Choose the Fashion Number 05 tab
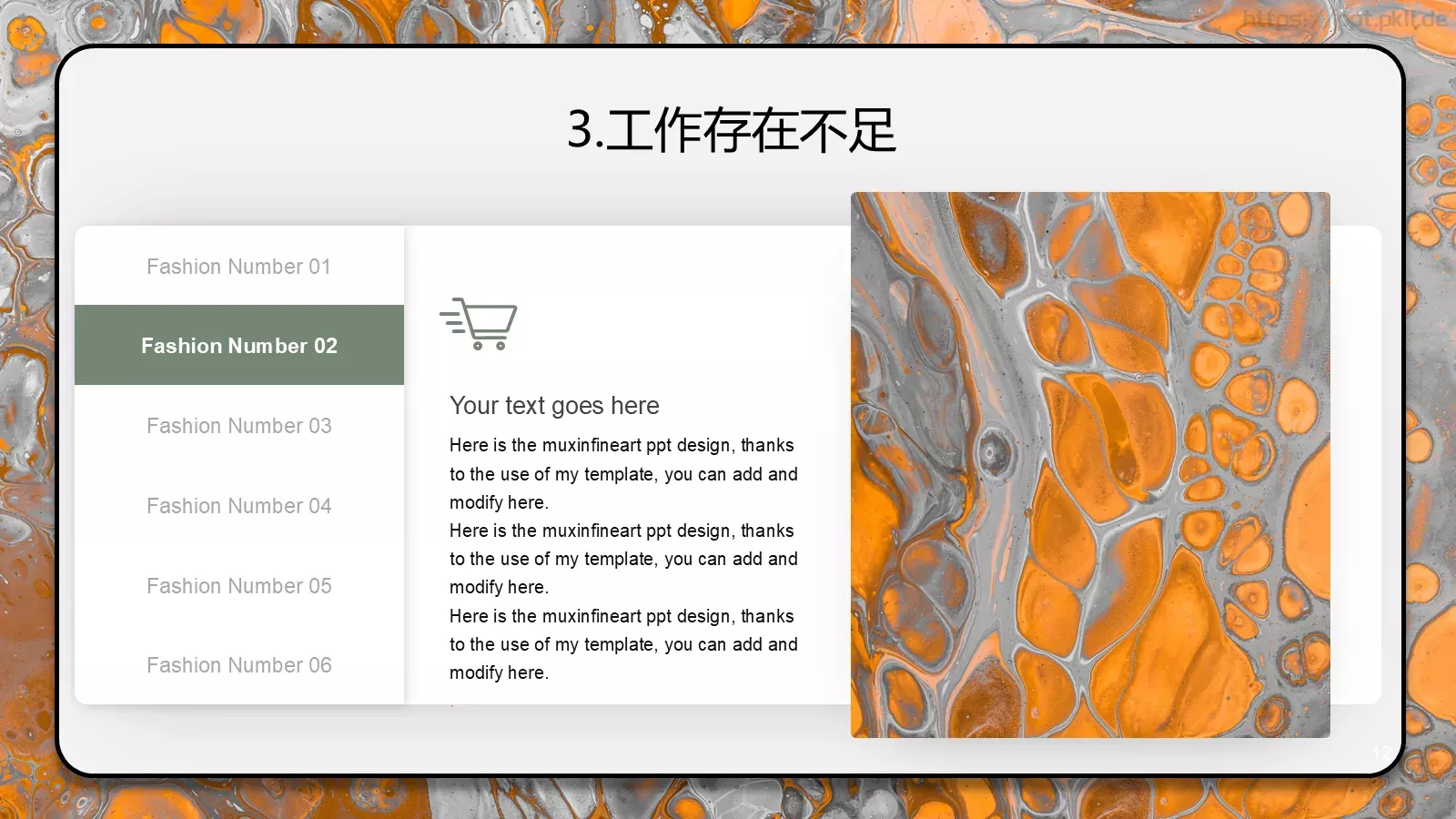This screenshot has height=819, width=1456. click(239, 585)
